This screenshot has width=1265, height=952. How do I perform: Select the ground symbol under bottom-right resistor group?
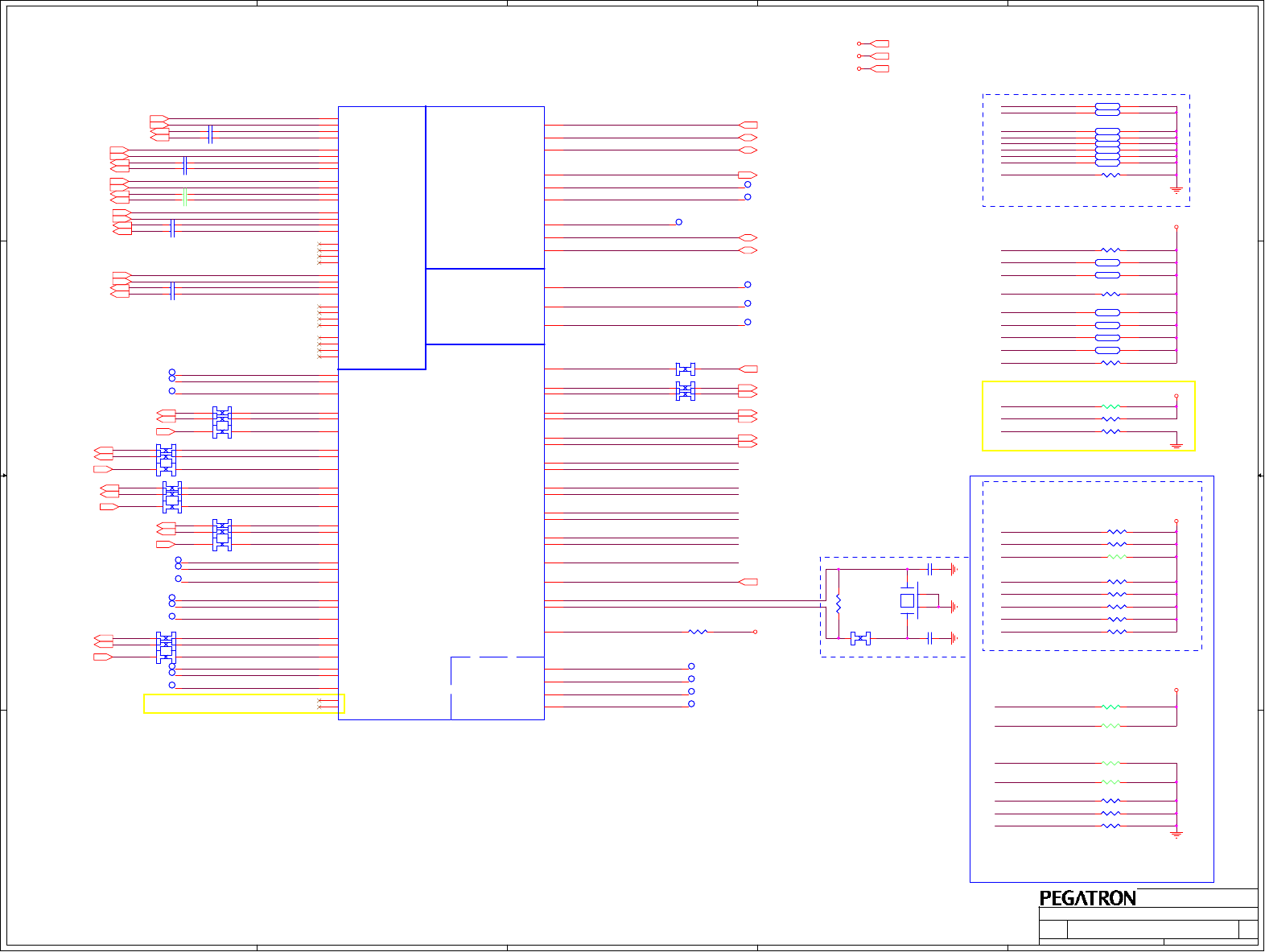[1176, 835]
